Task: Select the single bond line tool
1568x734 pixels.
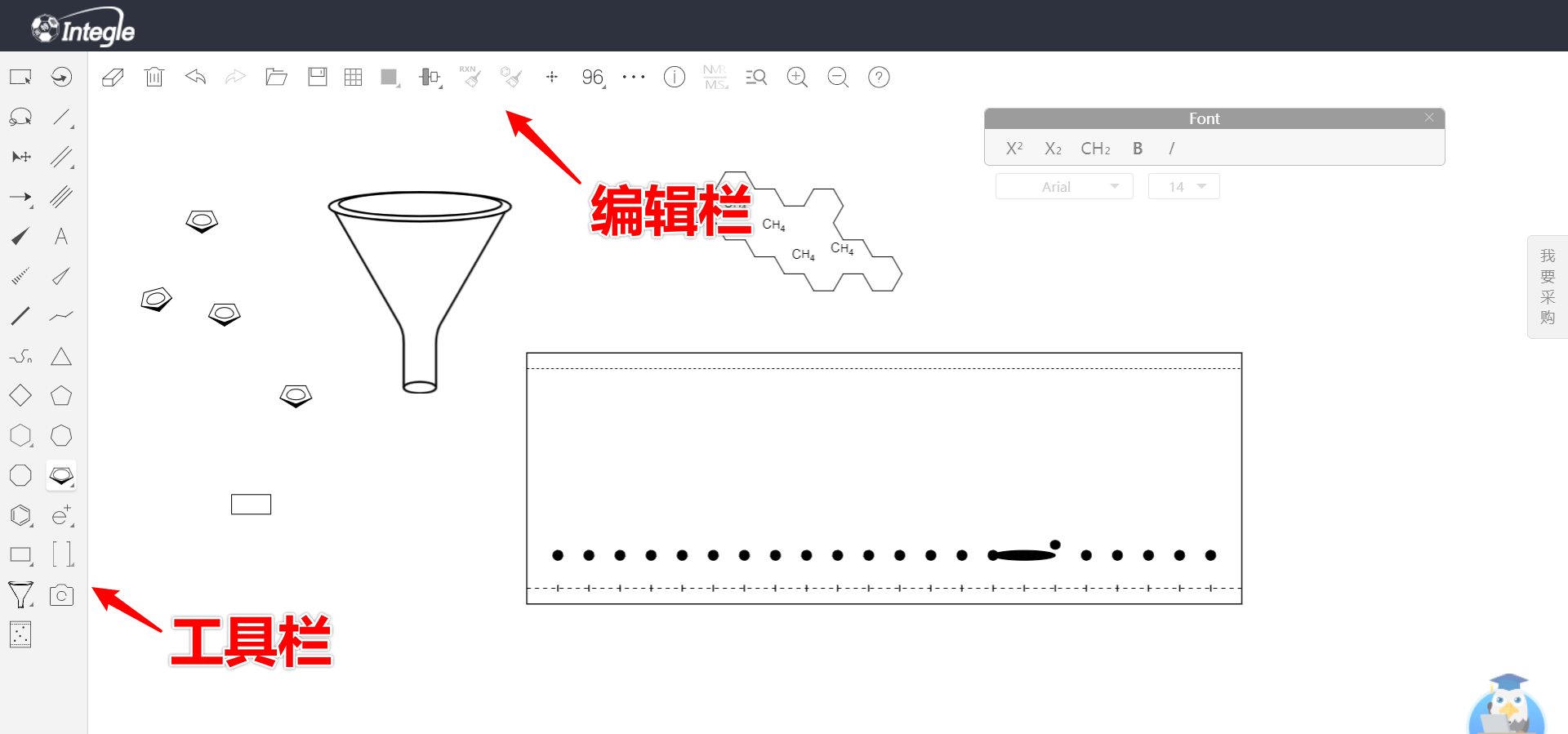Action: tap(62, 118)
